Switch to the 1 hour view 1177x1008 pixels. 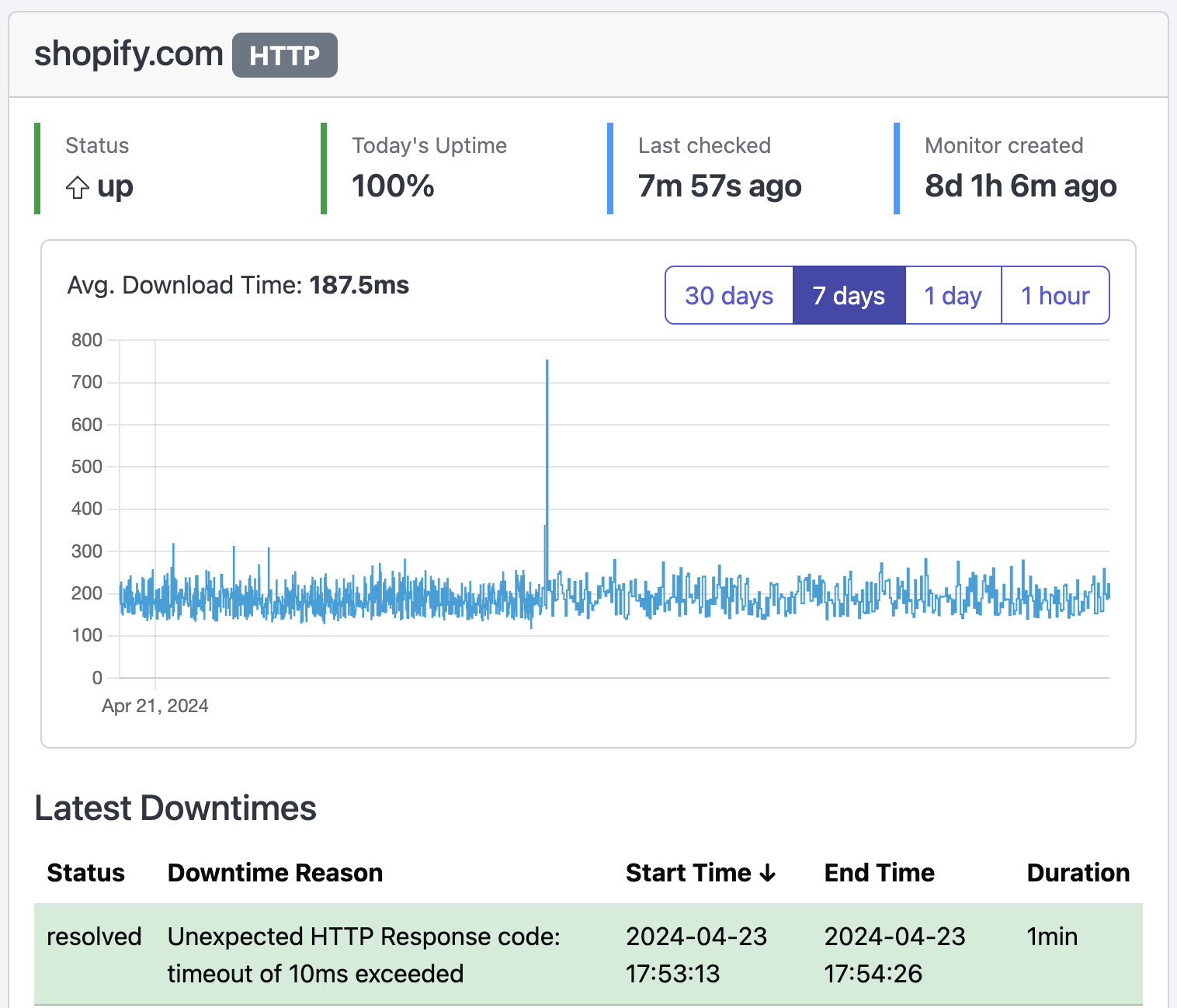[x=1055, y=295]
